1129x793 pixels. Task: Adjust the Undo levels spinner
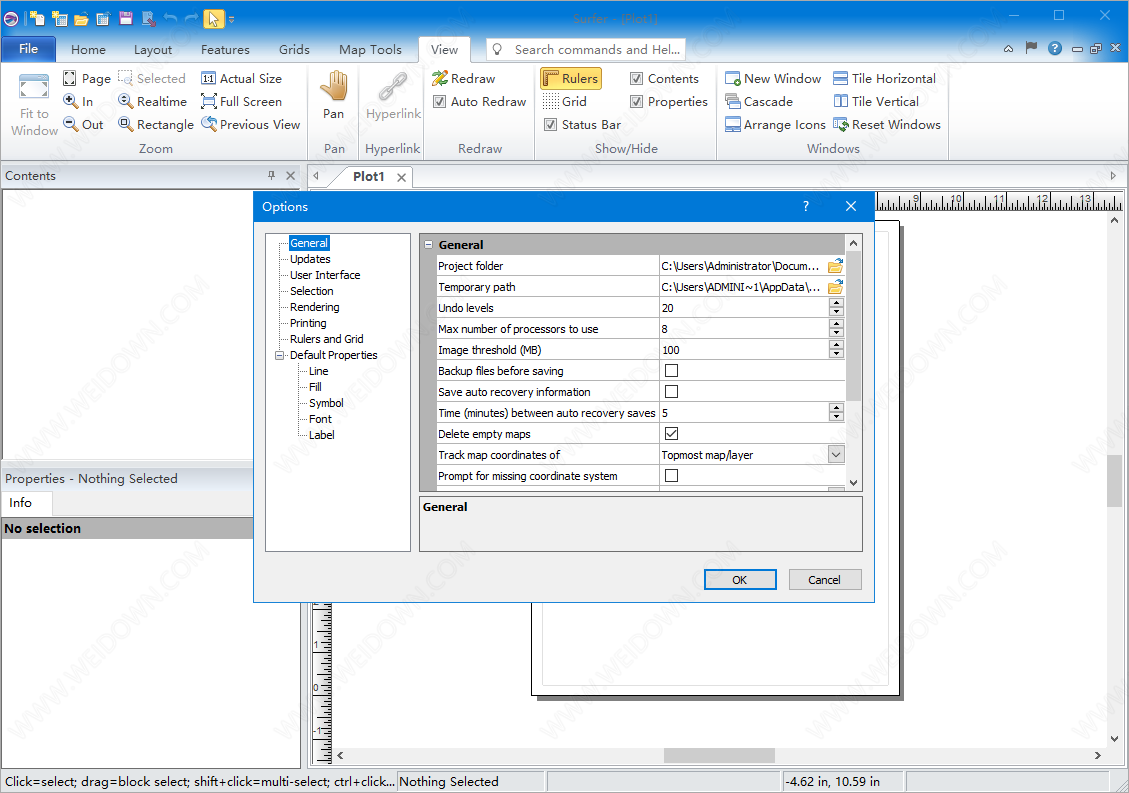pyautogui.click(x=836, y=308)
